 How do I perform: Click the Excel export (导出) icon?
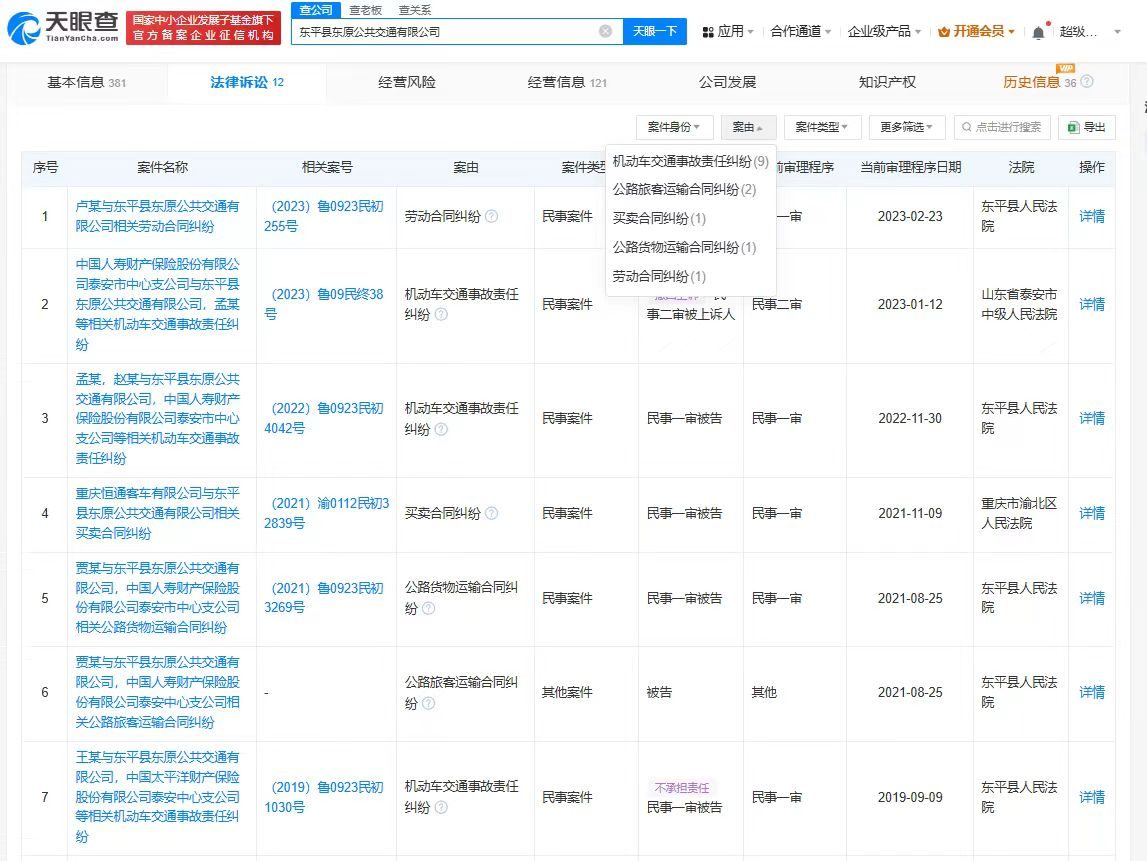1073,127
